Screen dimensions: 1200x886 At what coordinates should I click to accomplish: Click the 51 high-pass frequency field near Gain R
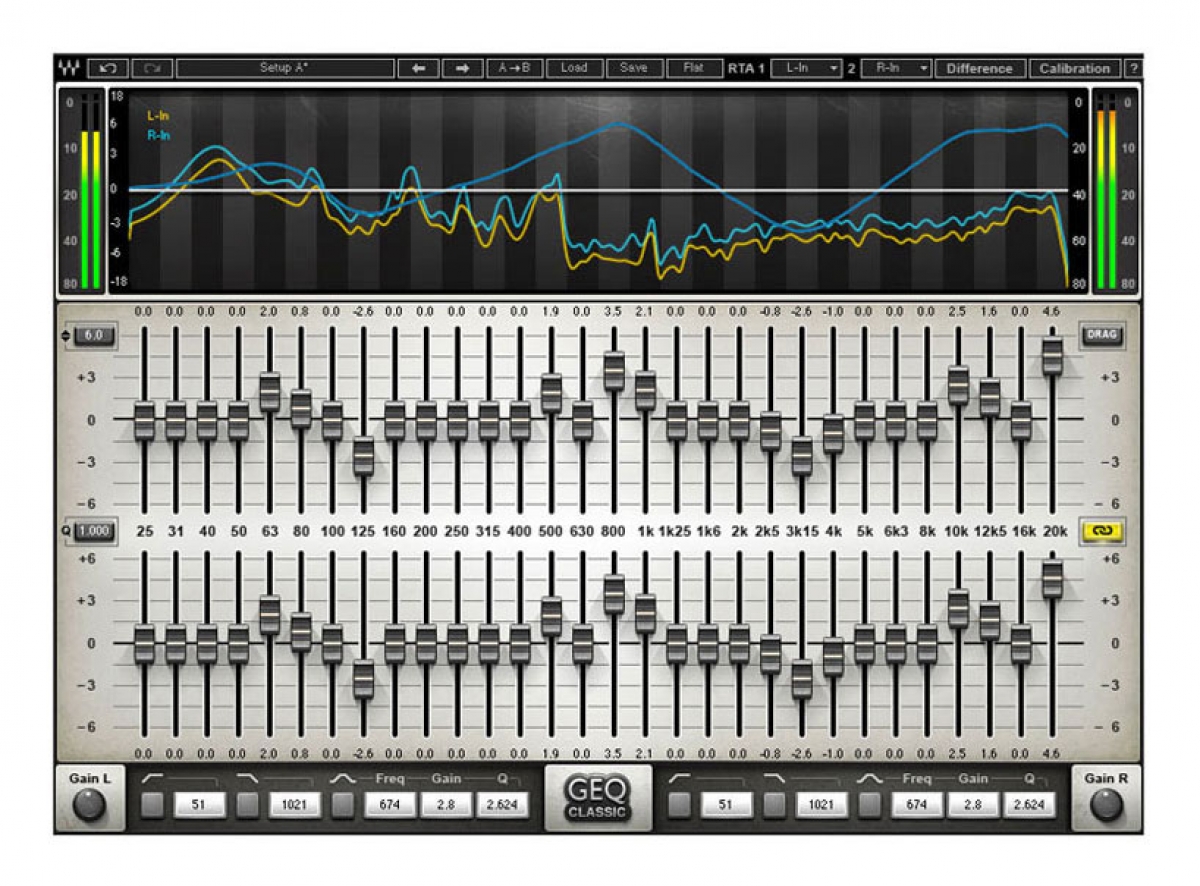tap(727, 805)
